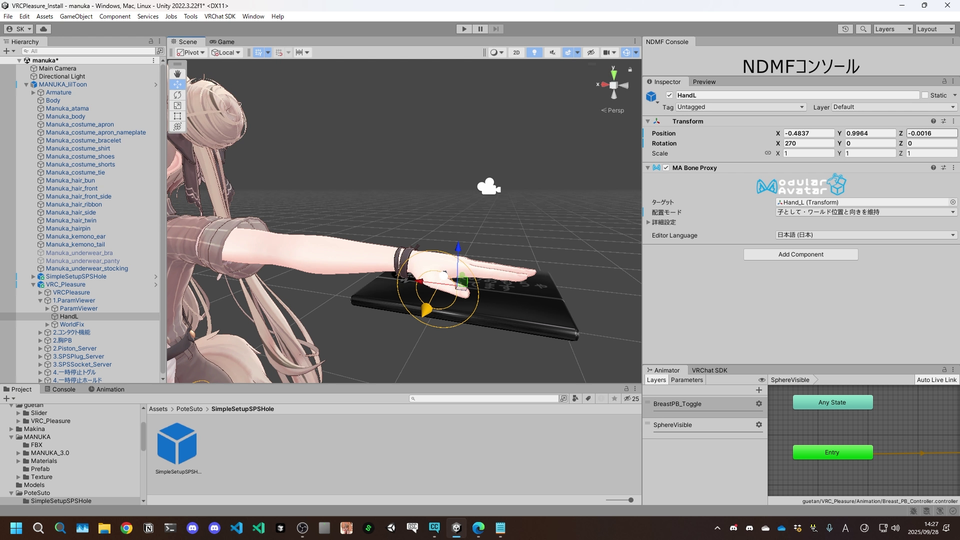Open Undo History icon in top toolbar
Screen dimensions: 960x540
[846, 29]
